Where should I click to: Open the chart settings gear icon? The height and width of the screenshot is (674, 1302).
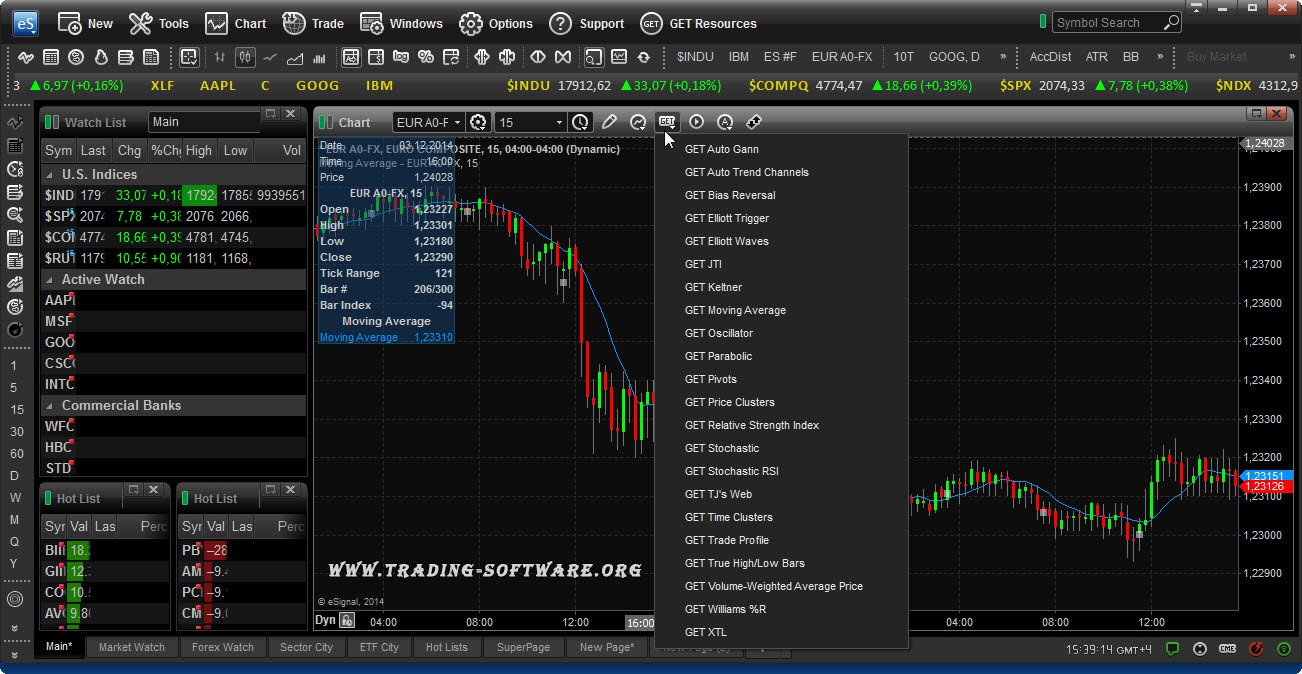(479, 122)
